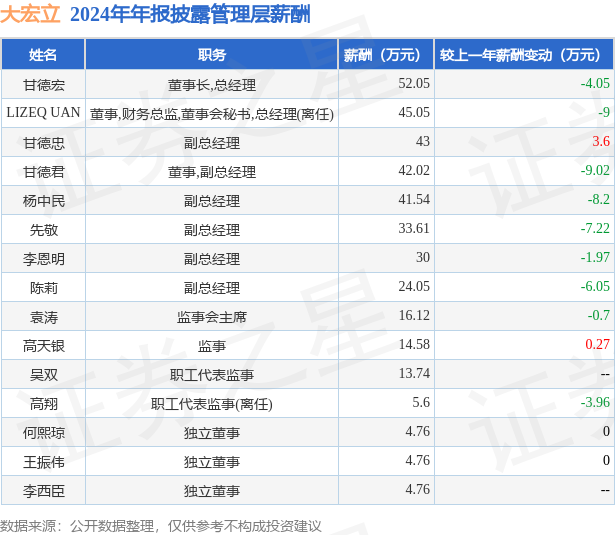Screen dimensions: 615x535
Task: Select the red change value 3.6
Action: coord(601,141)
